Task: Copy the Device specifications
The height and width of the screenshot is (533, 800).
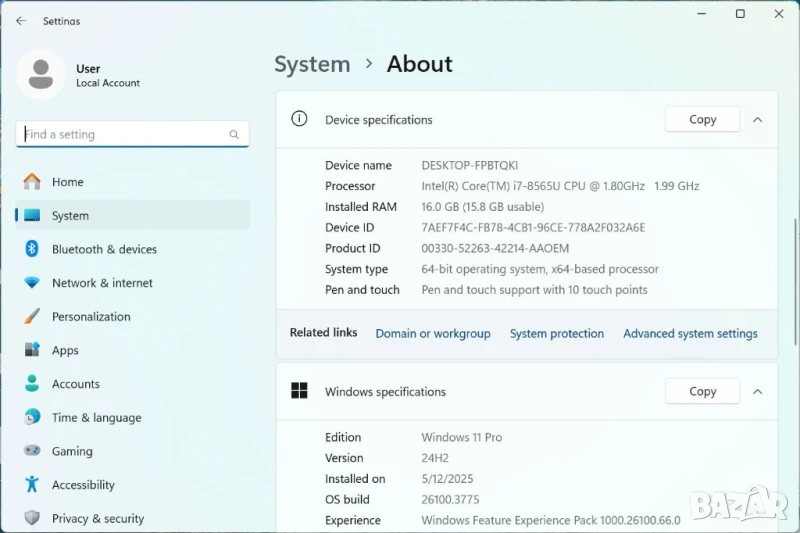Action: [x=702, y=119]
